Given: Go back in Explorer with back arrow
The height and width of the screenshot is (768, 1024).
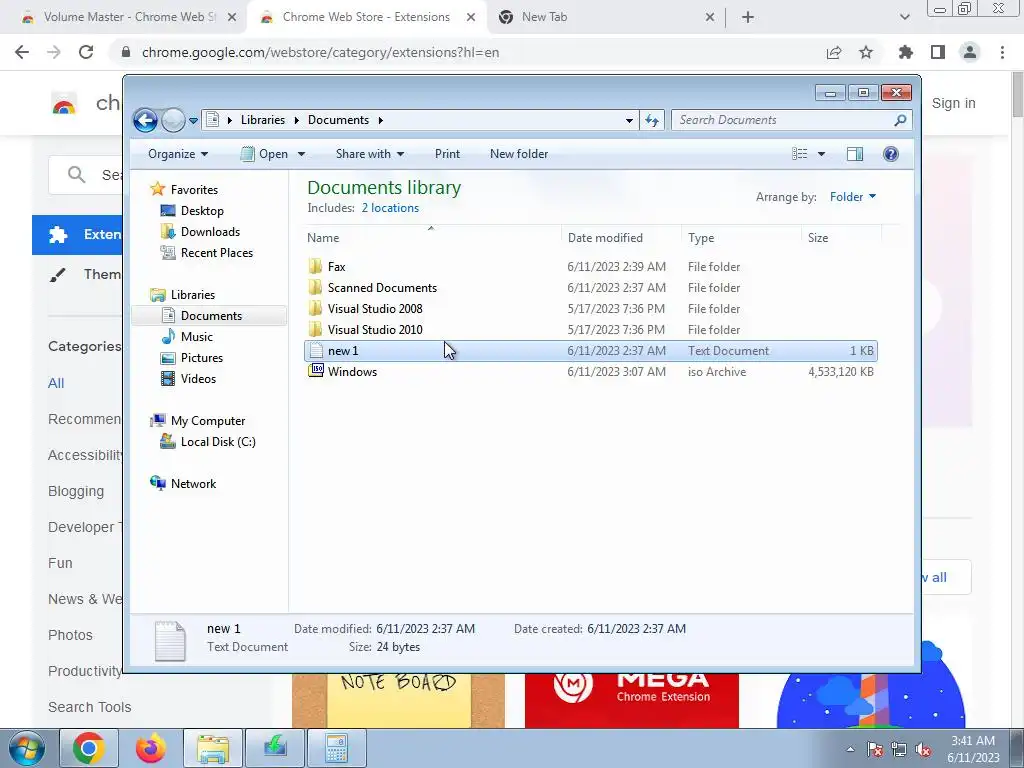Looking at the screenshot, I should coord(145,120).
